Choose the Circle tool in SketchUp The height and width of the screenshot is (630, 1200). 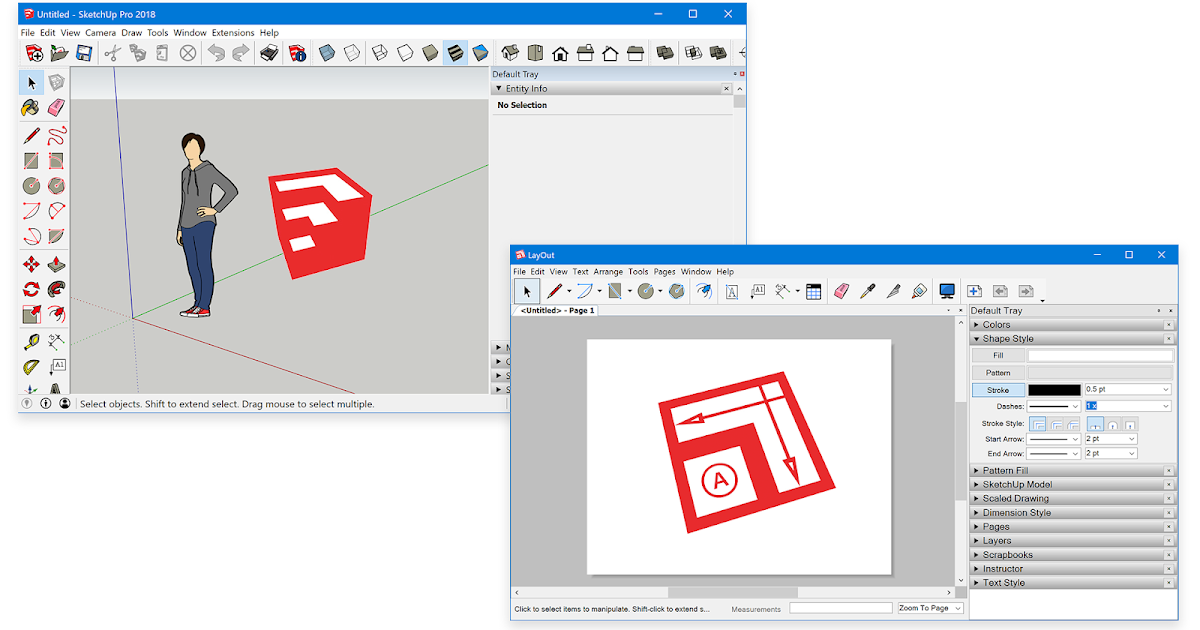click(32, 186)
